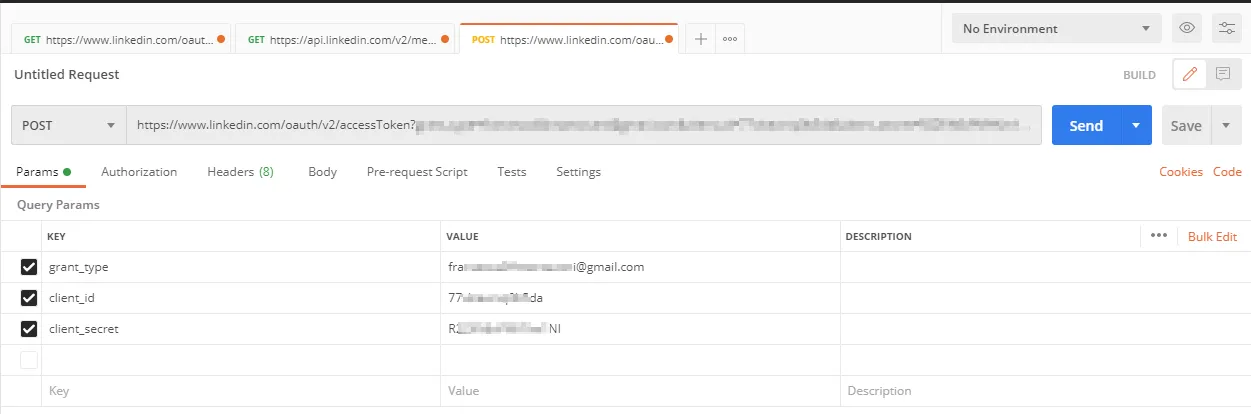Uncheck the grant_type parameter checkbox
This screenshot has height=414, width=1251.
pyautogui.click(x=29, y=267)
